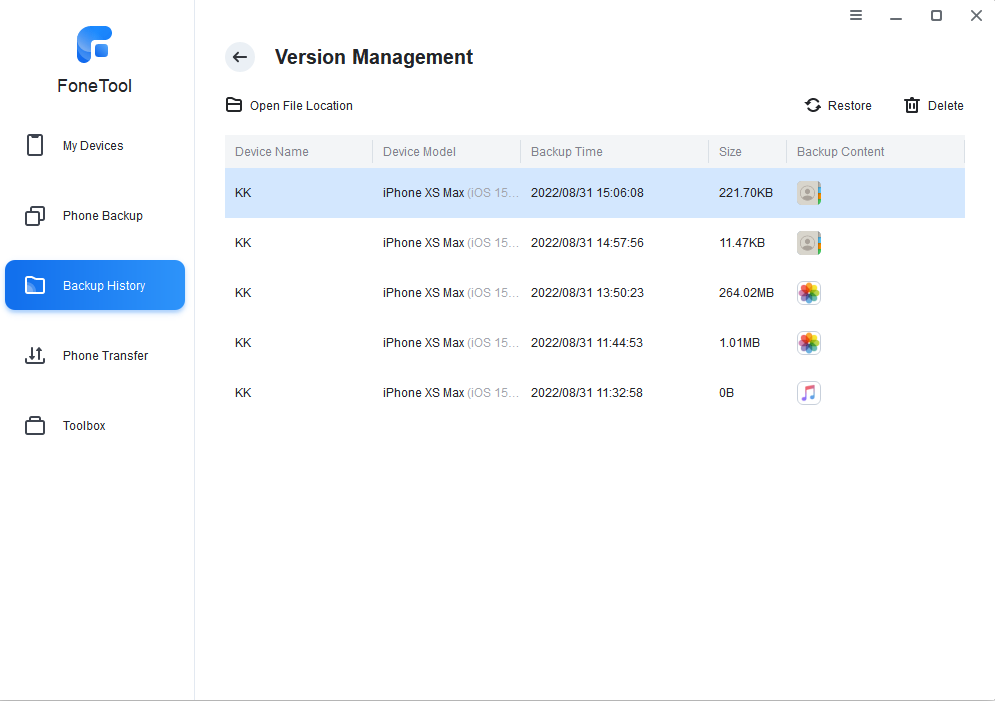Select backup time 2022/08/31 11:44:53
995x701 pixels.
(x=587, y=343)
